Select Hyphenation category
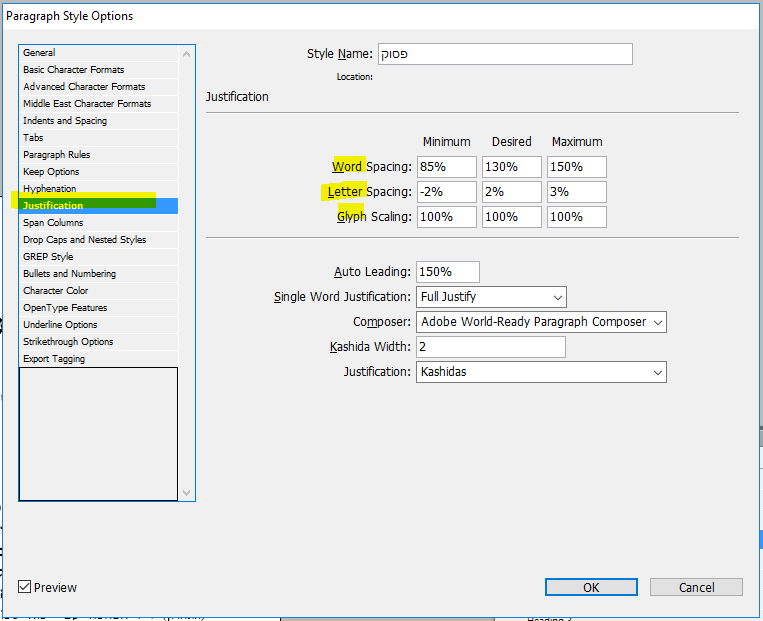 pos(98,188)
